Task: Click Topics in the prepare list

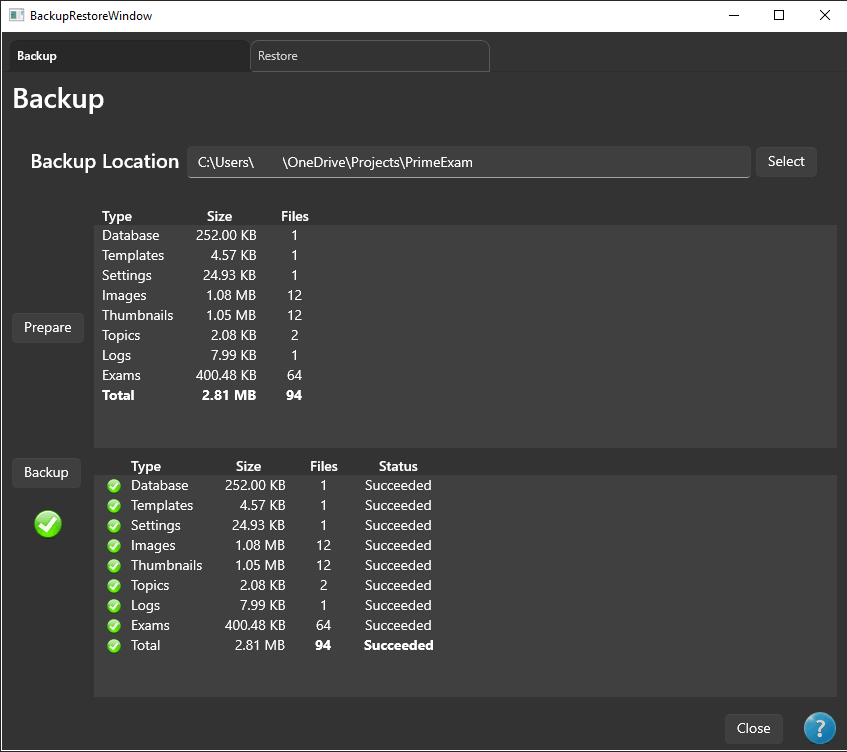Action: click(121, 335)
